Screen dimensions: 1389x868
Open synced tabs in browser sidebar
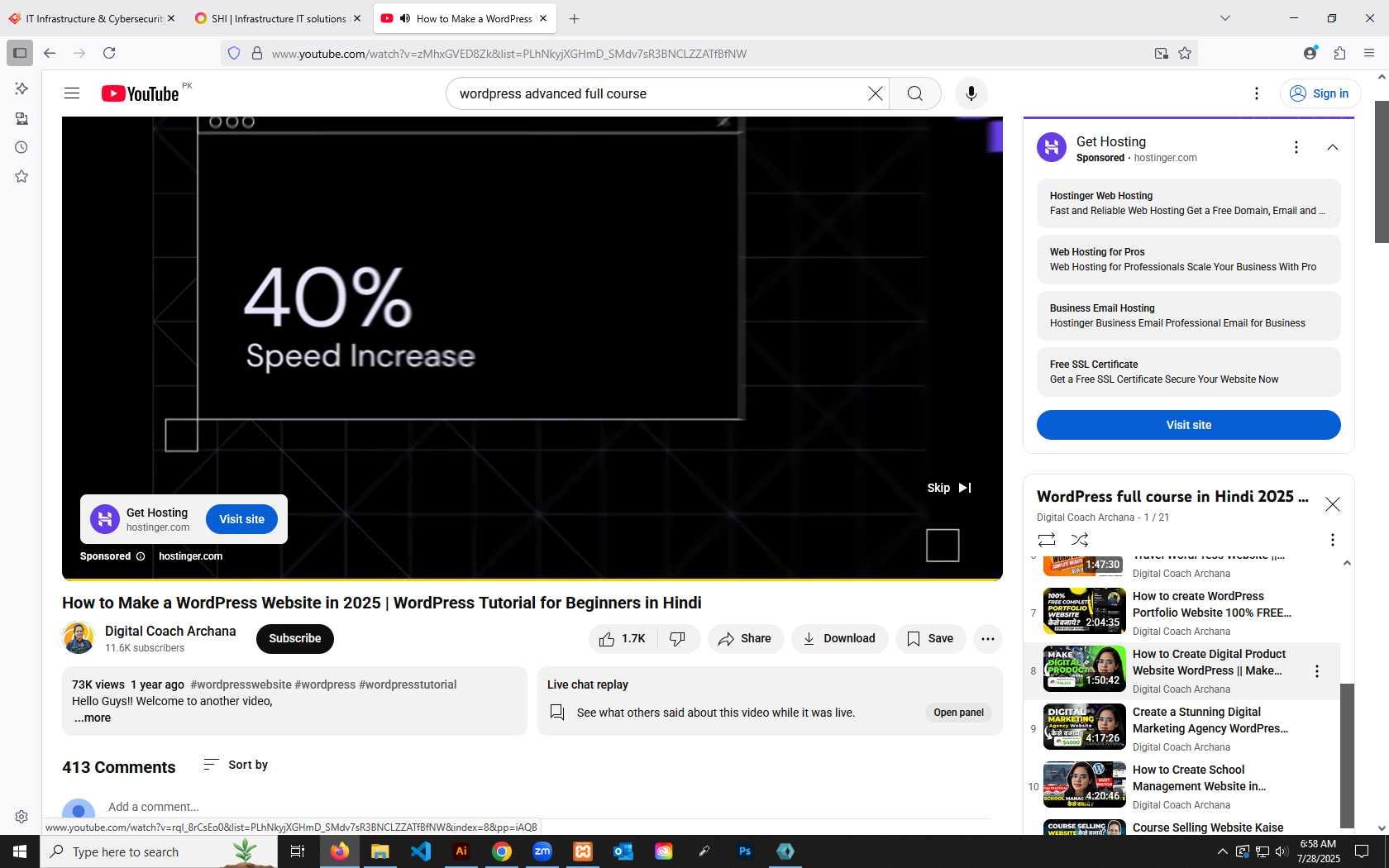point(21,118)
